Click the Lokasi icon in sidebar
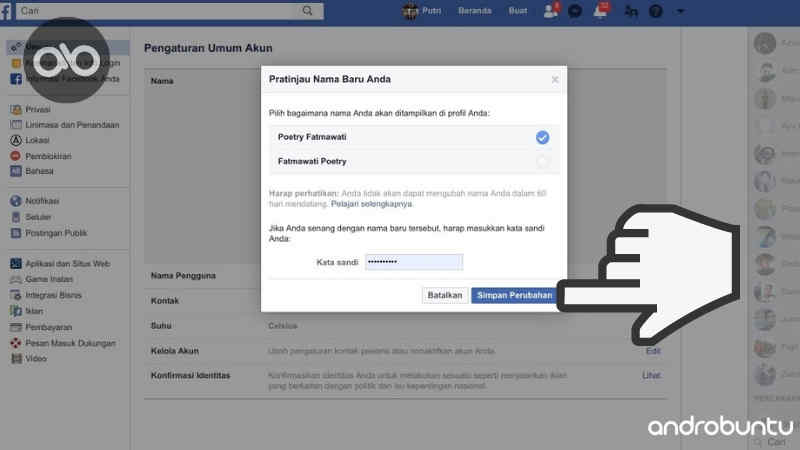The image size is (800, 450). coord(16,140)
